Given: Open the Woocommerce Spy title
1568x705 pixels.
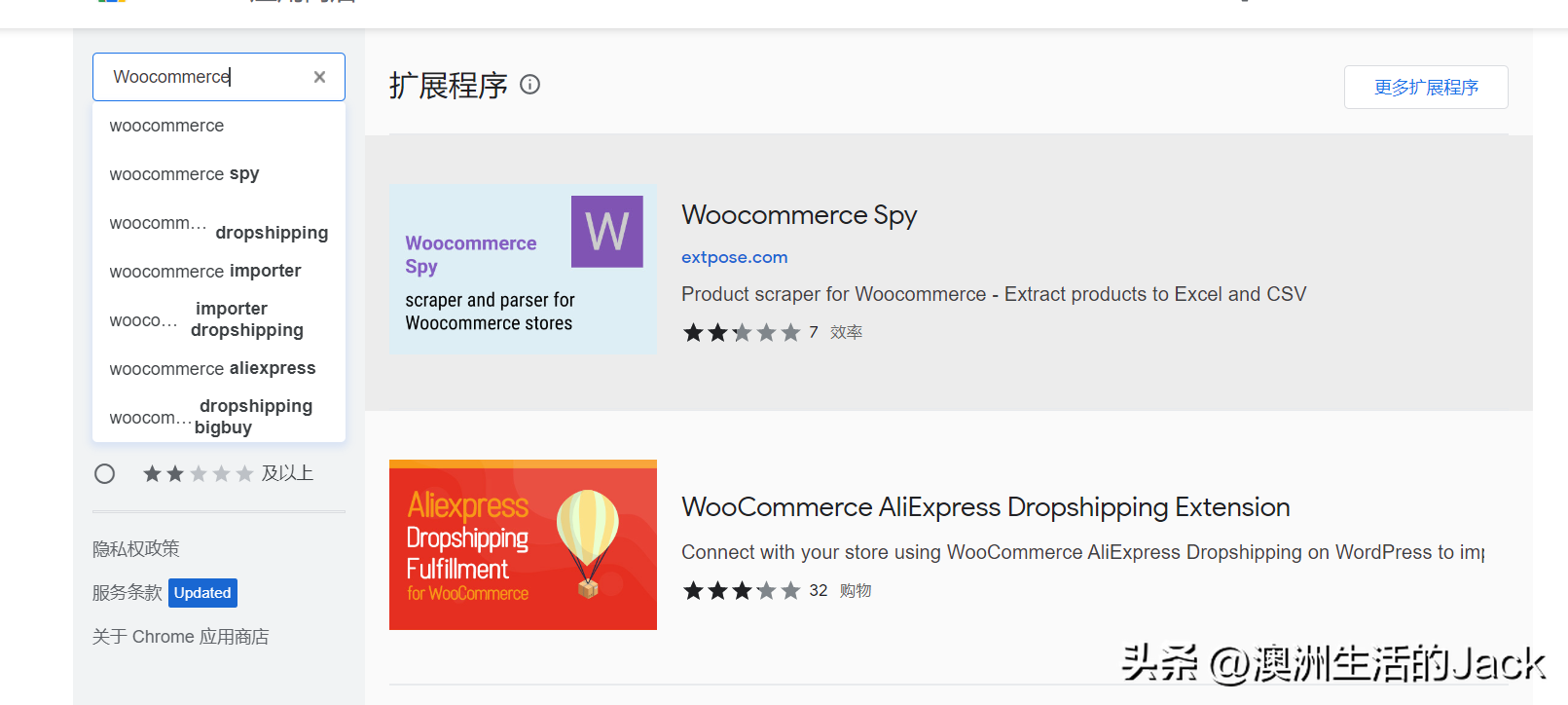Looking at the screenshot, I should pos(799,215).
